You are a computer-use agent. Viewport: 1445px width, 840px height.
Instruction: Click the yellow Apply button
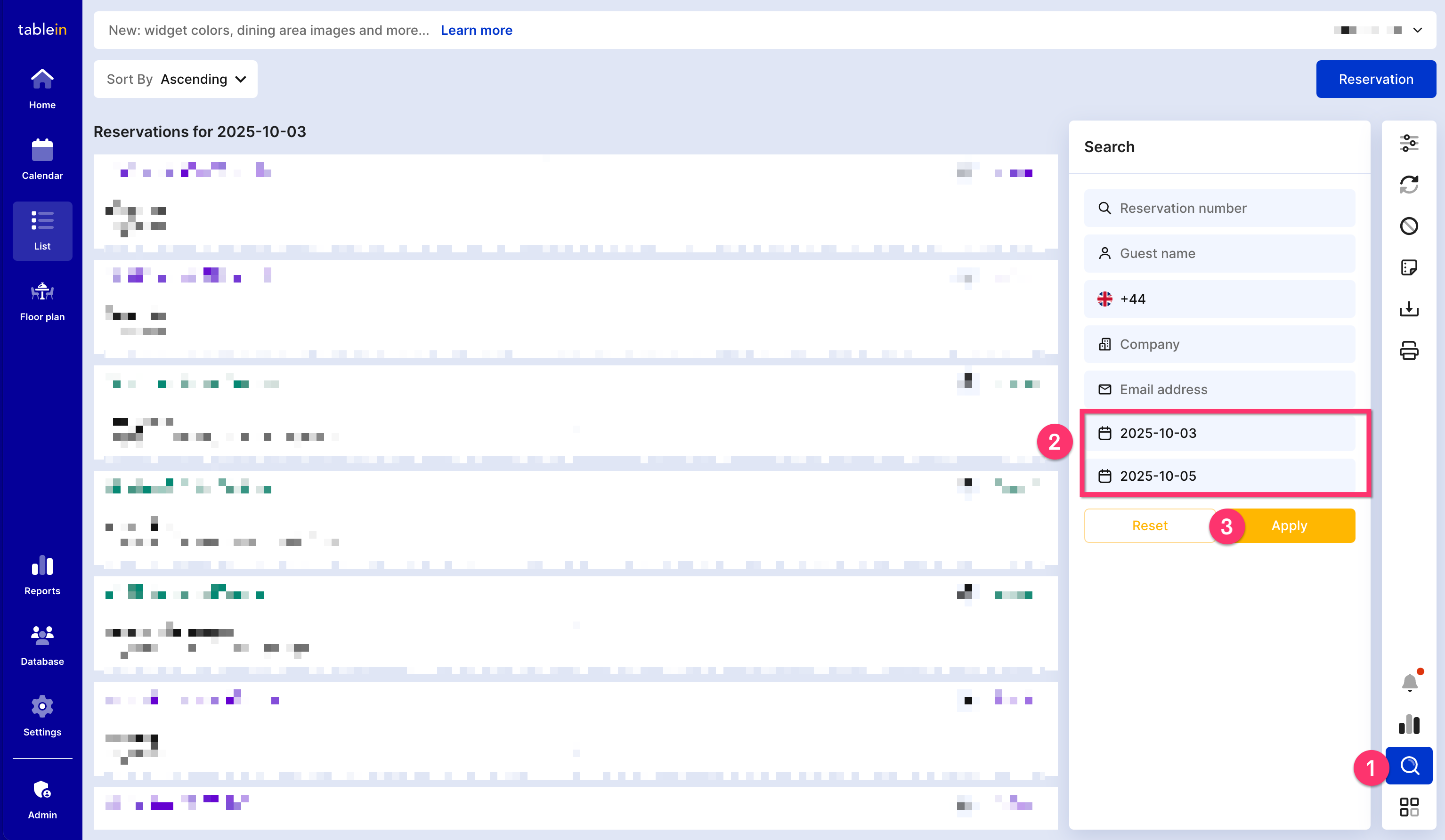tap(1289, 526)
